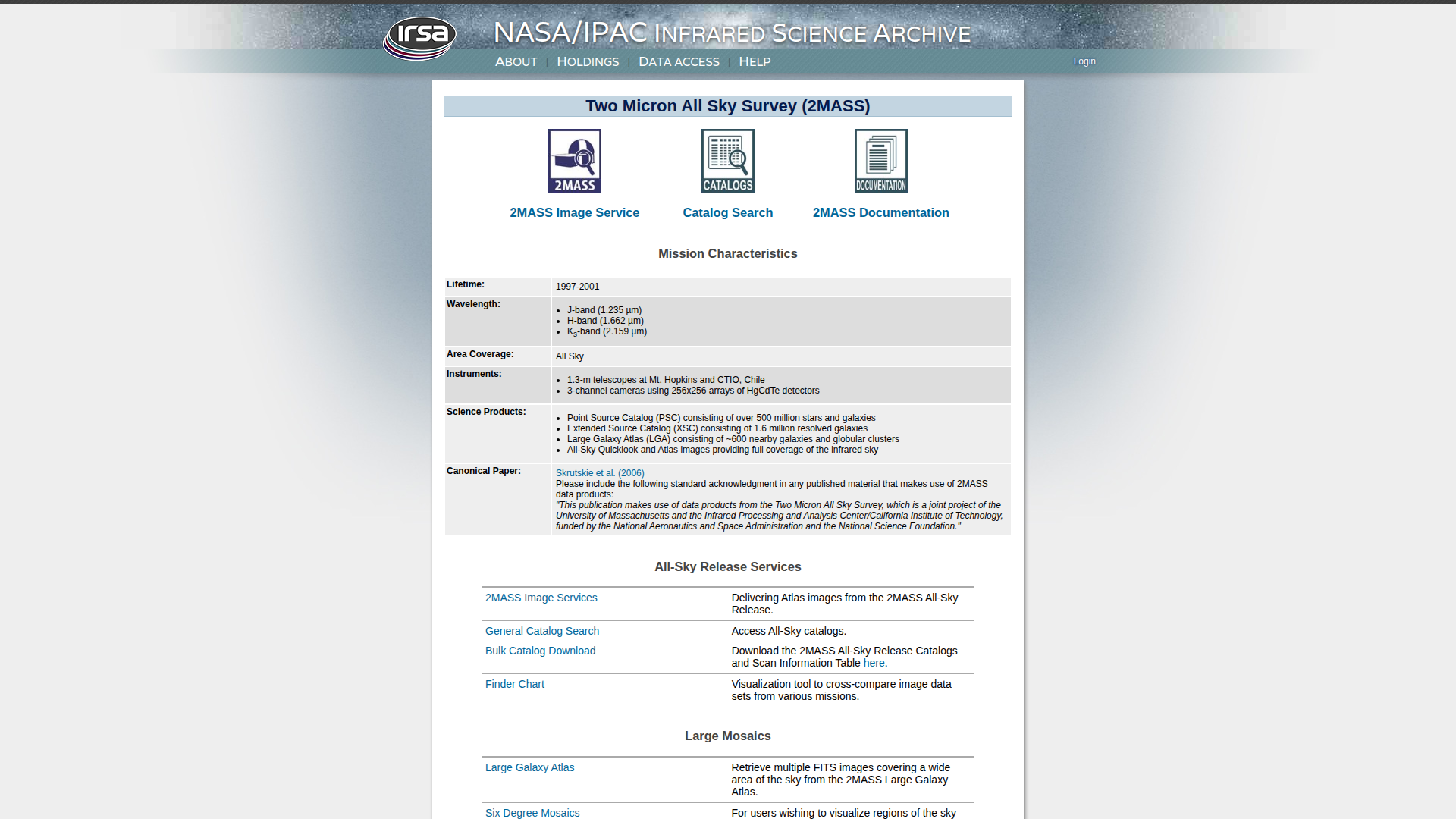Open the General Catalog Search link
The width and height of the screenshot is (1456, 819).
(x=542, y=631)
